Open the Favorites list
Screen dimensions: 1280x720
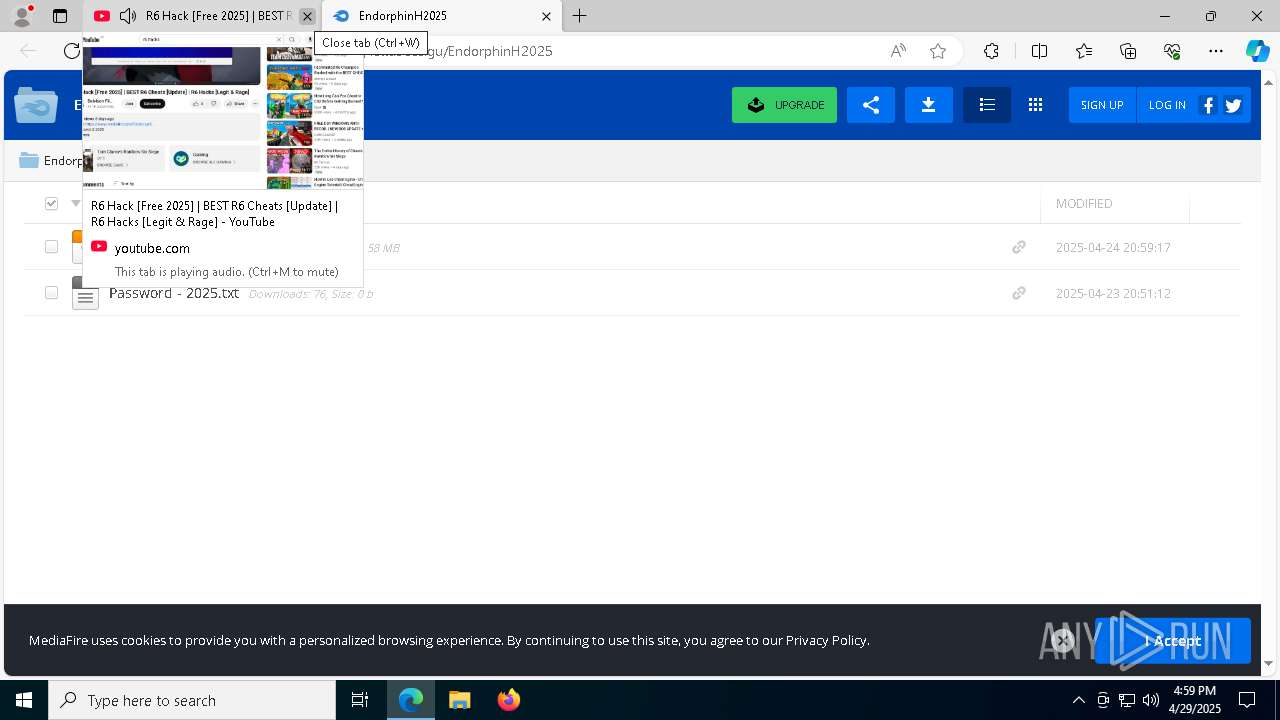1084,51
